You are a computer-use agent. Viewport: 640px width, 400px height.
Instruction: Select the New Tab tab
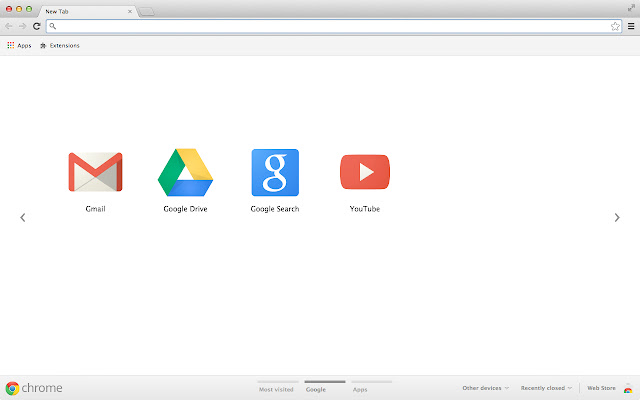tap(86, 11)
